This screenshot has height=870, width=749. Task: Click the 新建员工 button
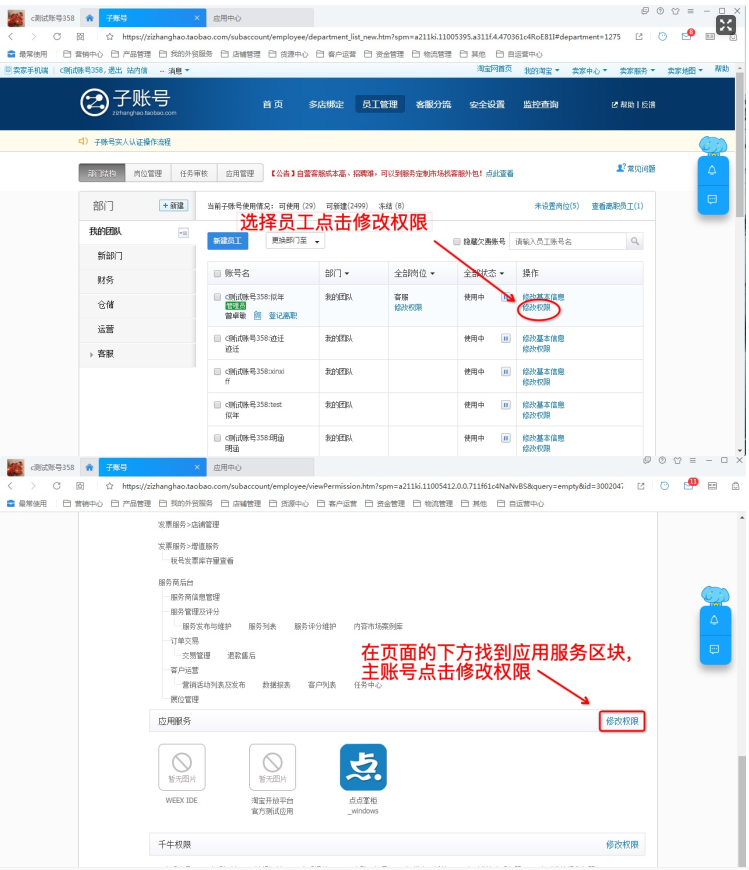click(x=227, y=241)
